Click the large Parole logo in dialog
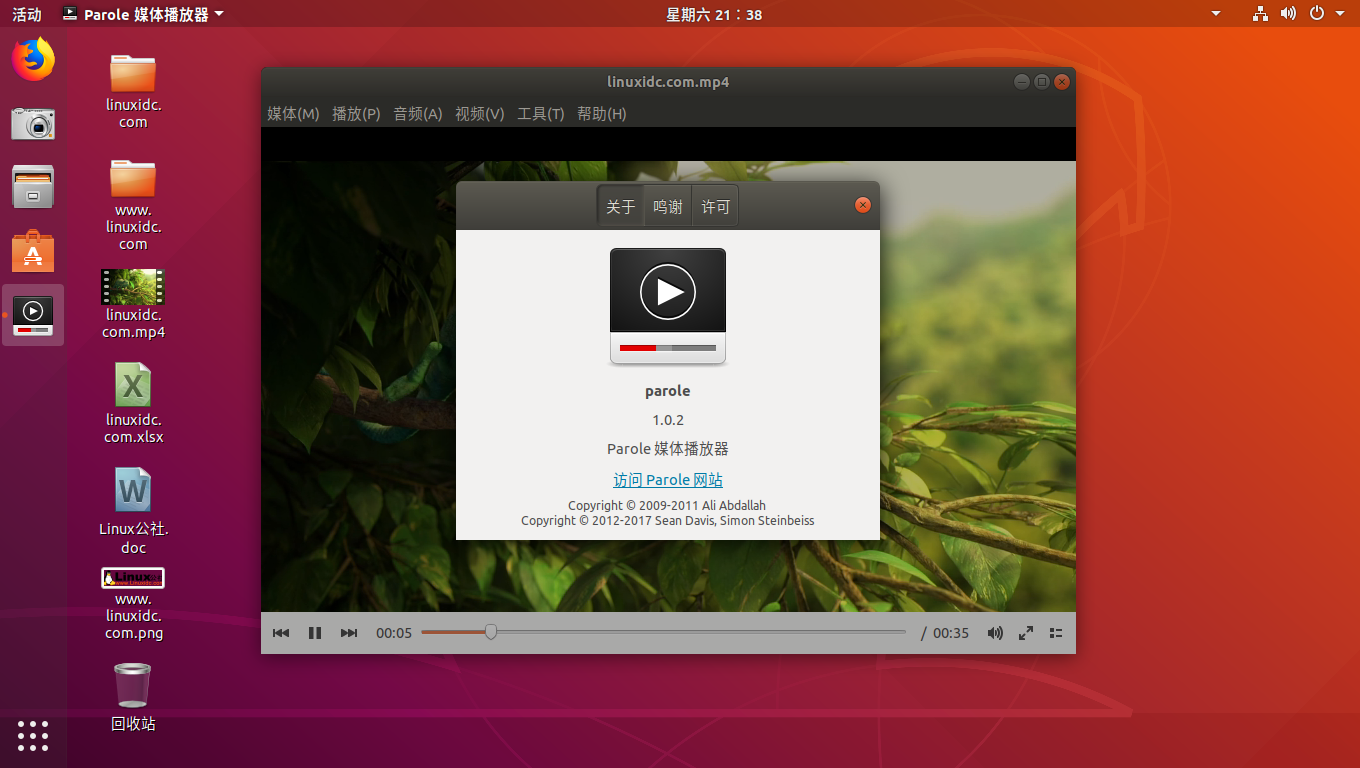1360x768 pixels. coord(668,307)
